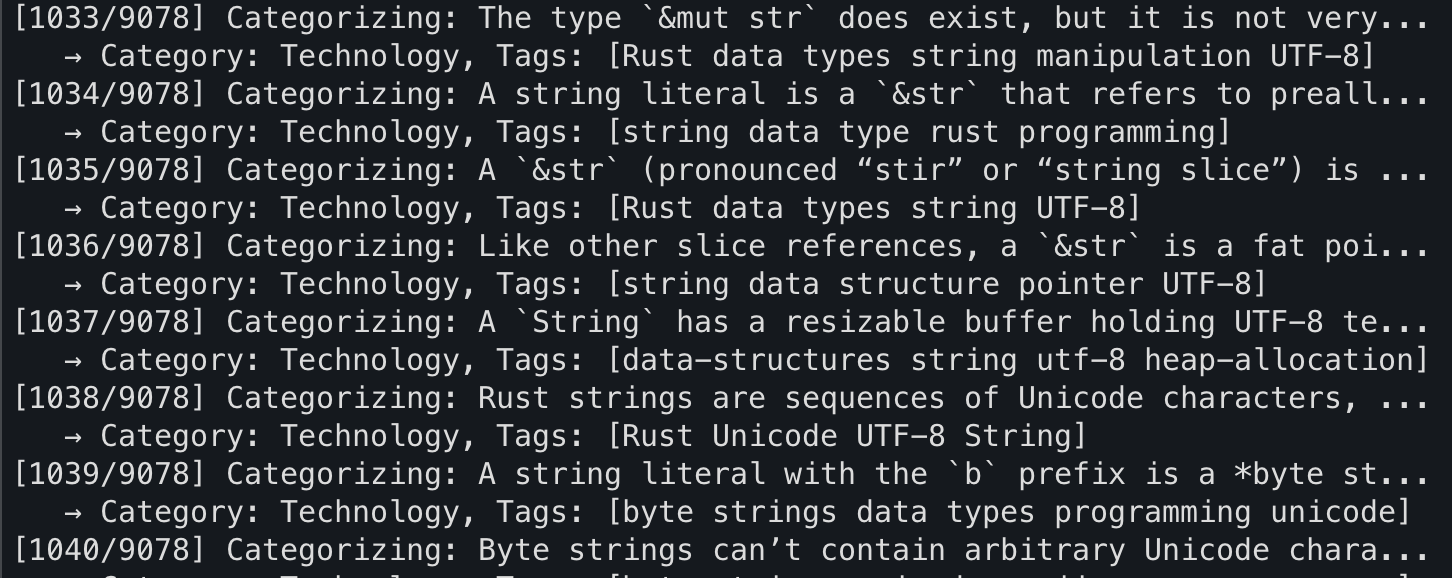1452x578 pixels.
Task: Click the text "Rust strings are sequences of Unicode"
Action: pyautogui.click(x=810, y=398)
